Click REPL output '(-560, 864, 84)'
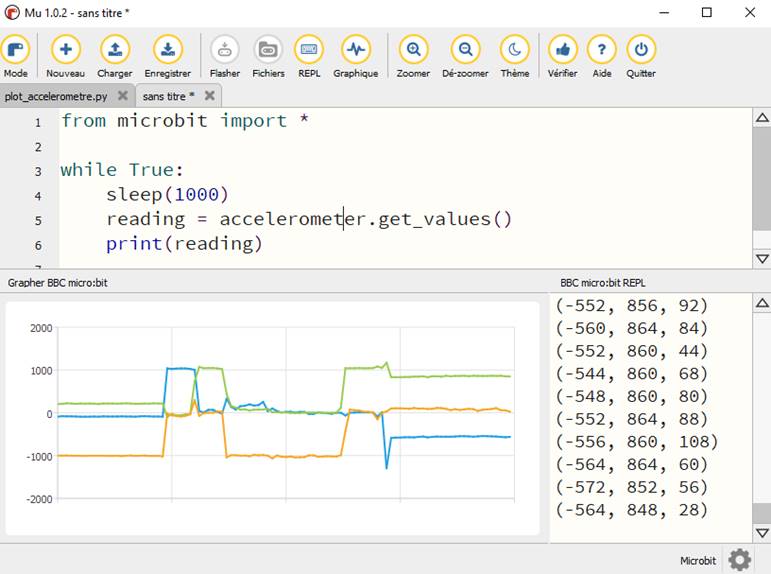This screenshot has width=771, height=574. point(631,328)
